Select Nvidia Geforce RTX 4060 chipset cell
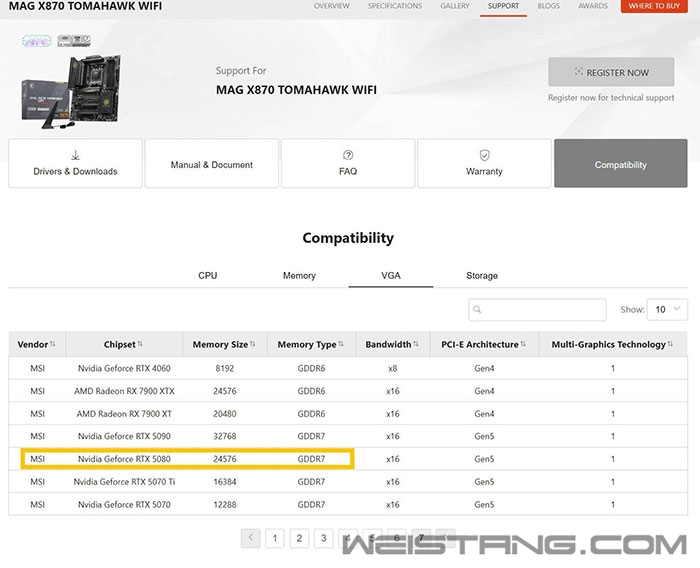The image size is (700, 568). 124,368
